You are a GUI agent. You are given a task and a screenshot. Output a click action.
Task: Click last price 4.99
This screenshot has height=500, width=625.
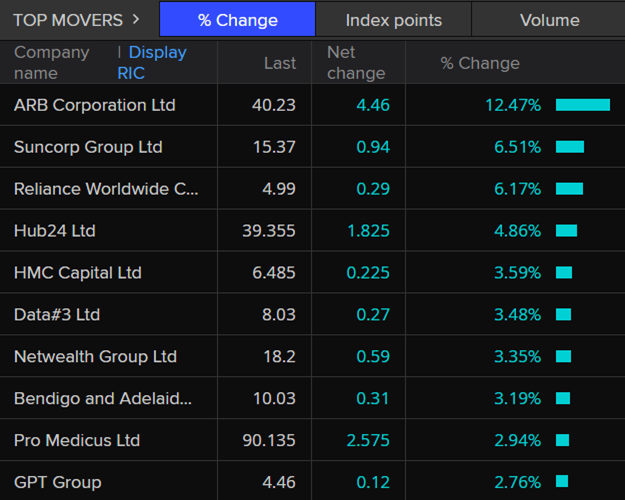point(279,189)
